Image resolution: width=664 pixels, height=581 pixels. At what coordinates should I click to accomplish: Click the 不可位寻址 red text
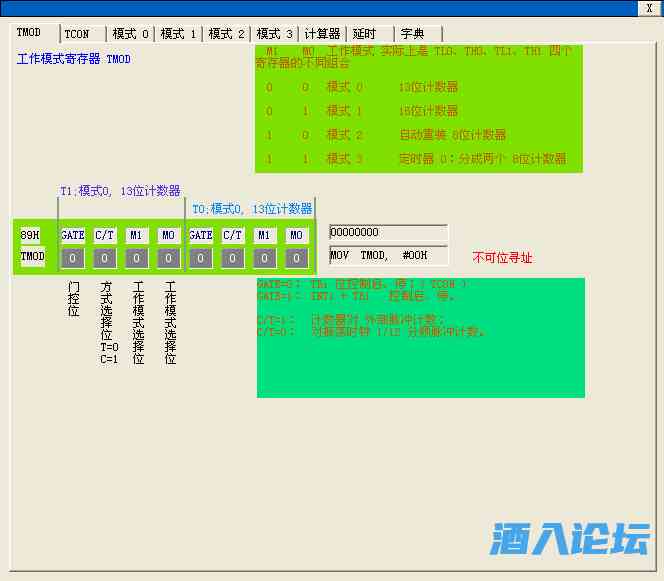[x=502, y=257]
